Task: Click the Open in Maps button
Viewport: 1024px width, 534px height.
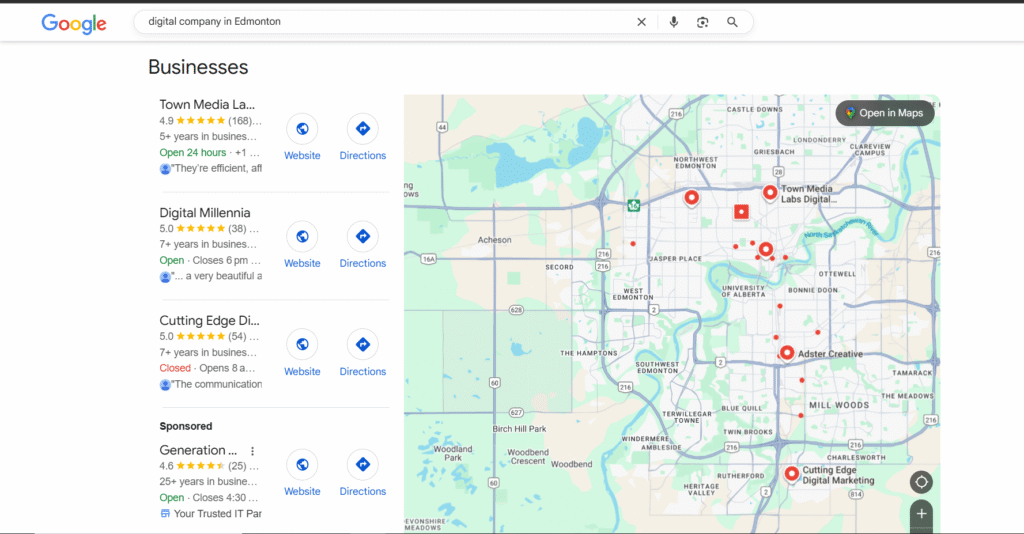Action: click(885, 113)
